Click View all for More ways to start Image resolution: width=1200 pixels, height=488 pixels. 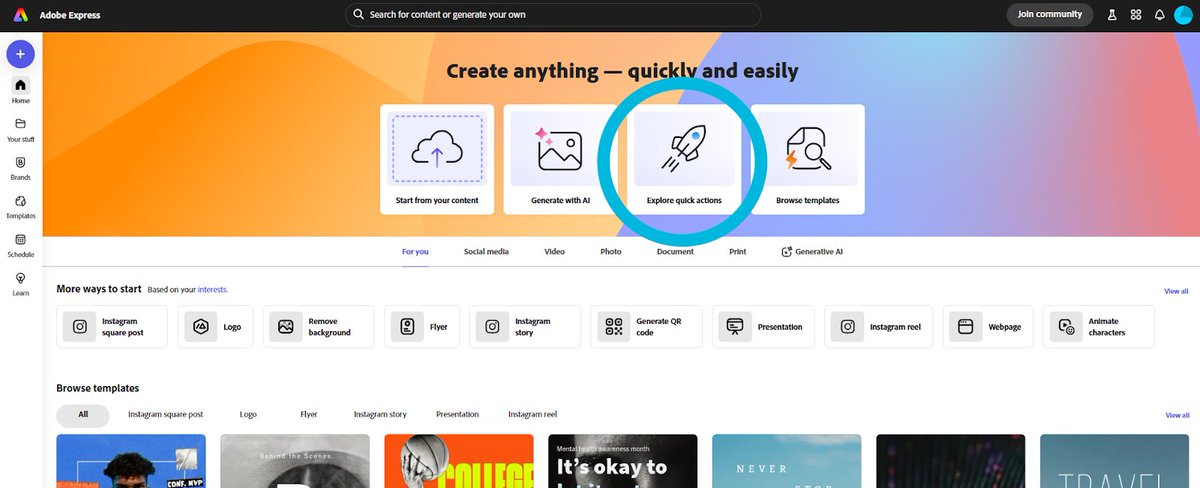pos(1177,291)
